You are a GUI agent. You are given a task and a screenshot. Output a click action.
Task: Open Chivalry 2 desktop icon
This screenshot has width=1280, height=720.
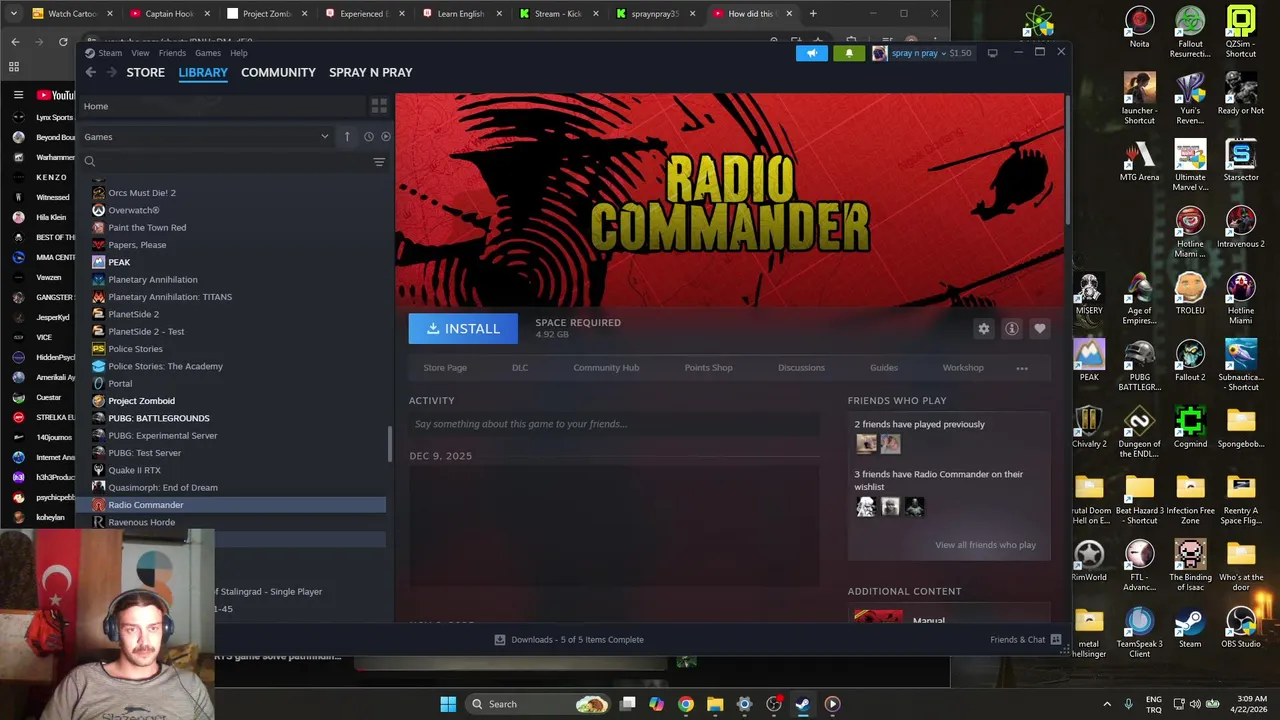[x=1089, y=428]
